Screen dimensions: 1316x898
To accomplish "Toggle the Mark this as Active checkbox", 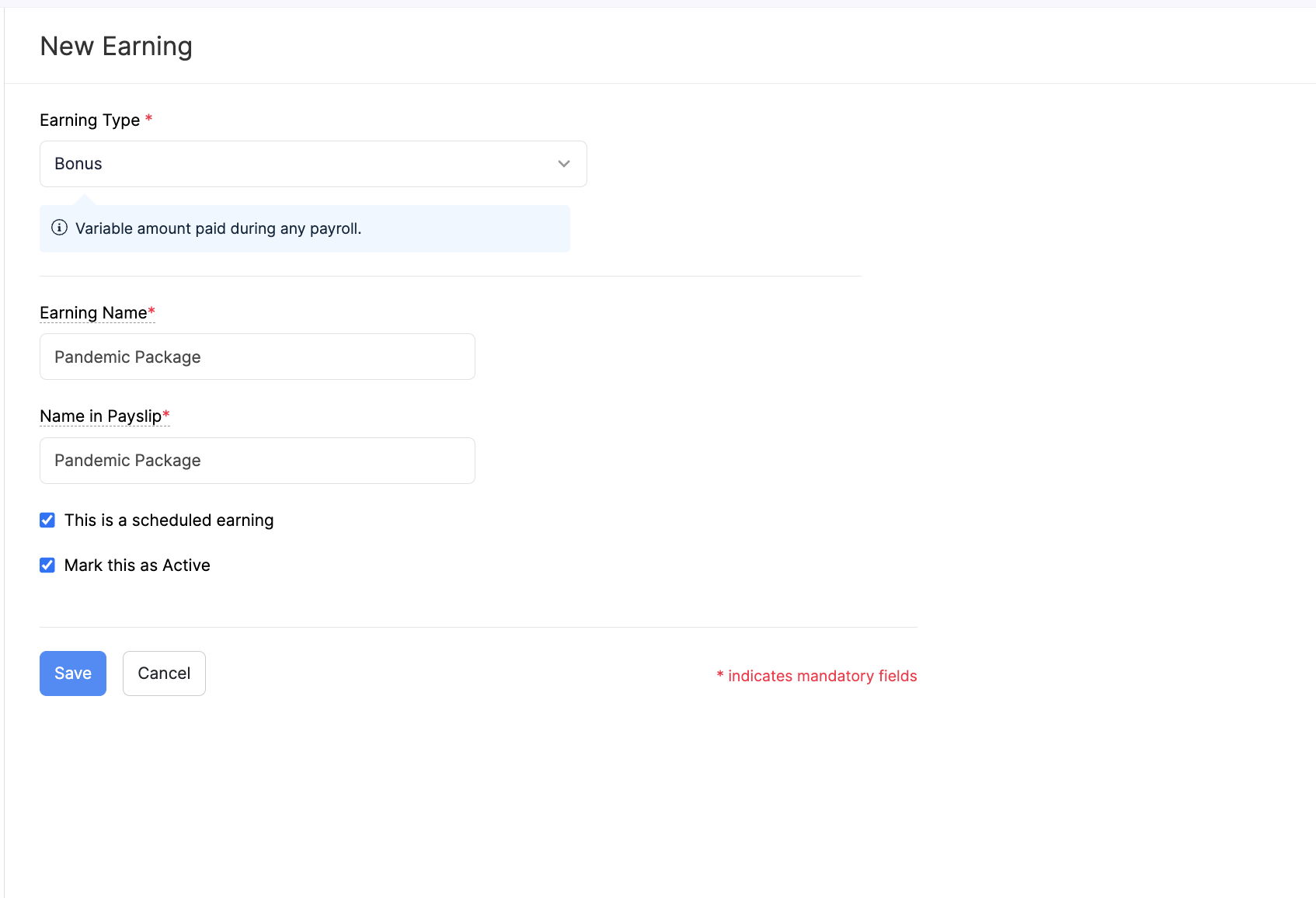I will click(x=47, y=566).
